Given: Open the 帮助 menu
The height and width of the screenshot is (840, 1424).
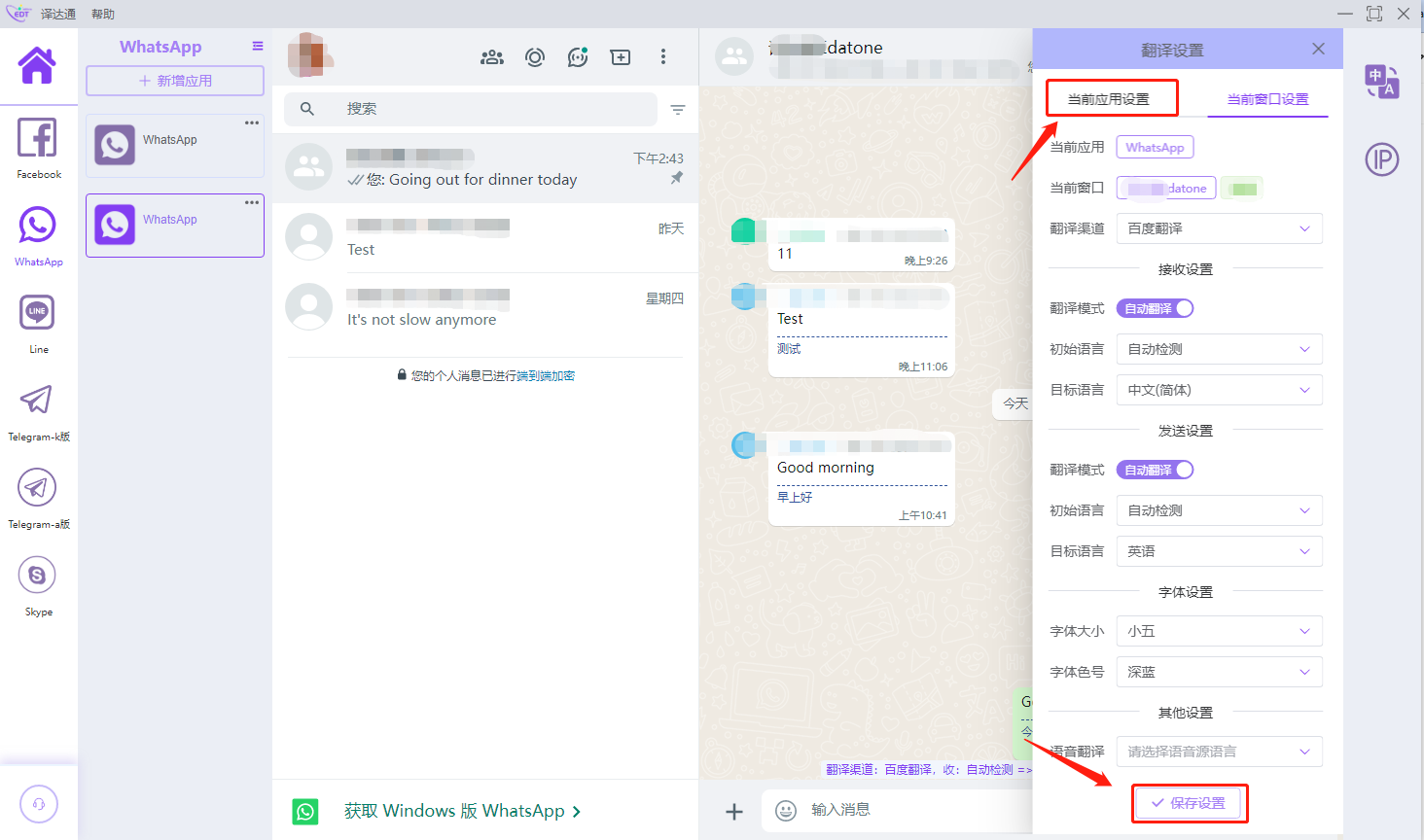Looking at the screenshot, I should [x=103, y=14].
